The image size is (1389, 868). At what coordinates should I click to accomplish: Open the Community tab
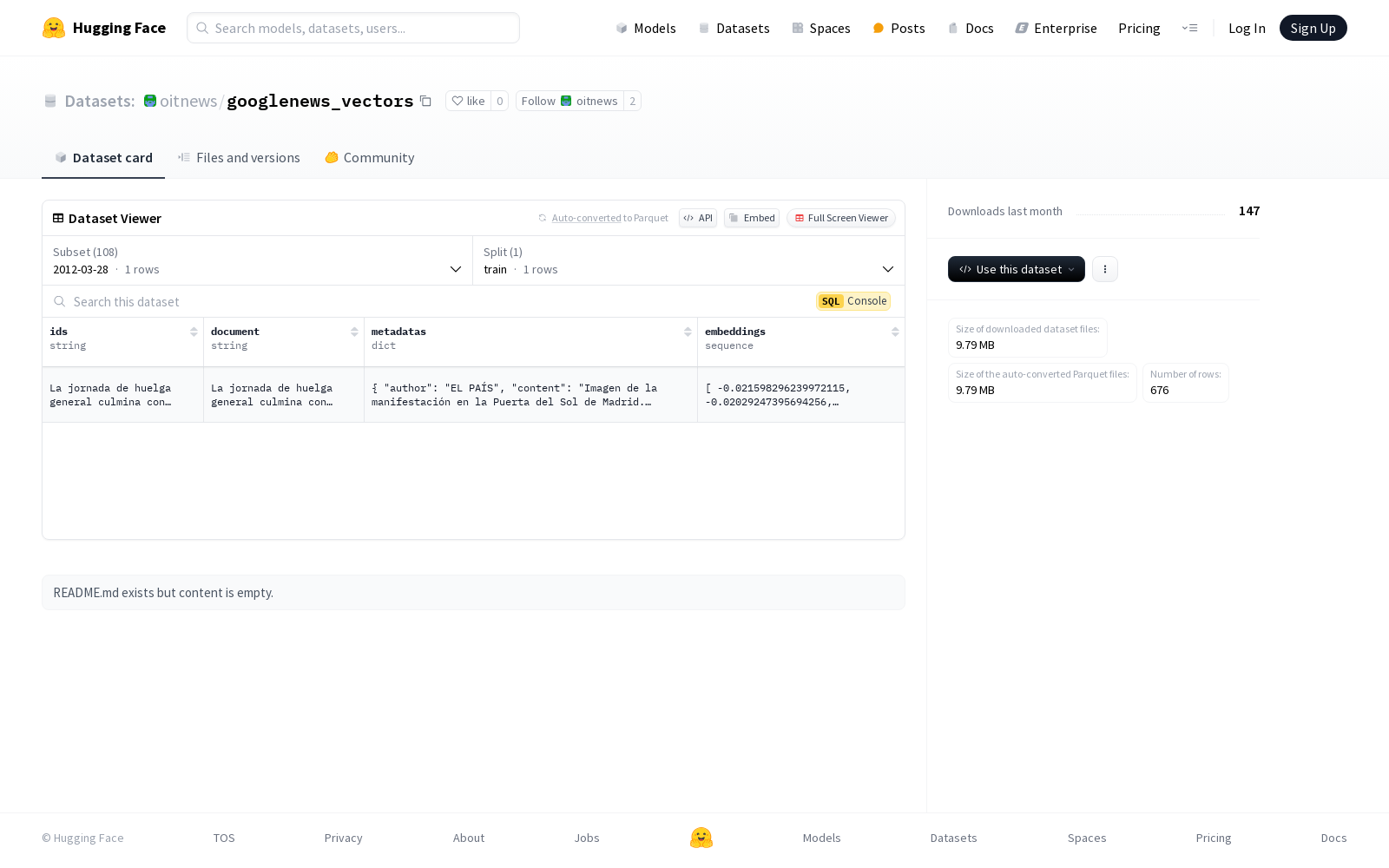[370, 158]
